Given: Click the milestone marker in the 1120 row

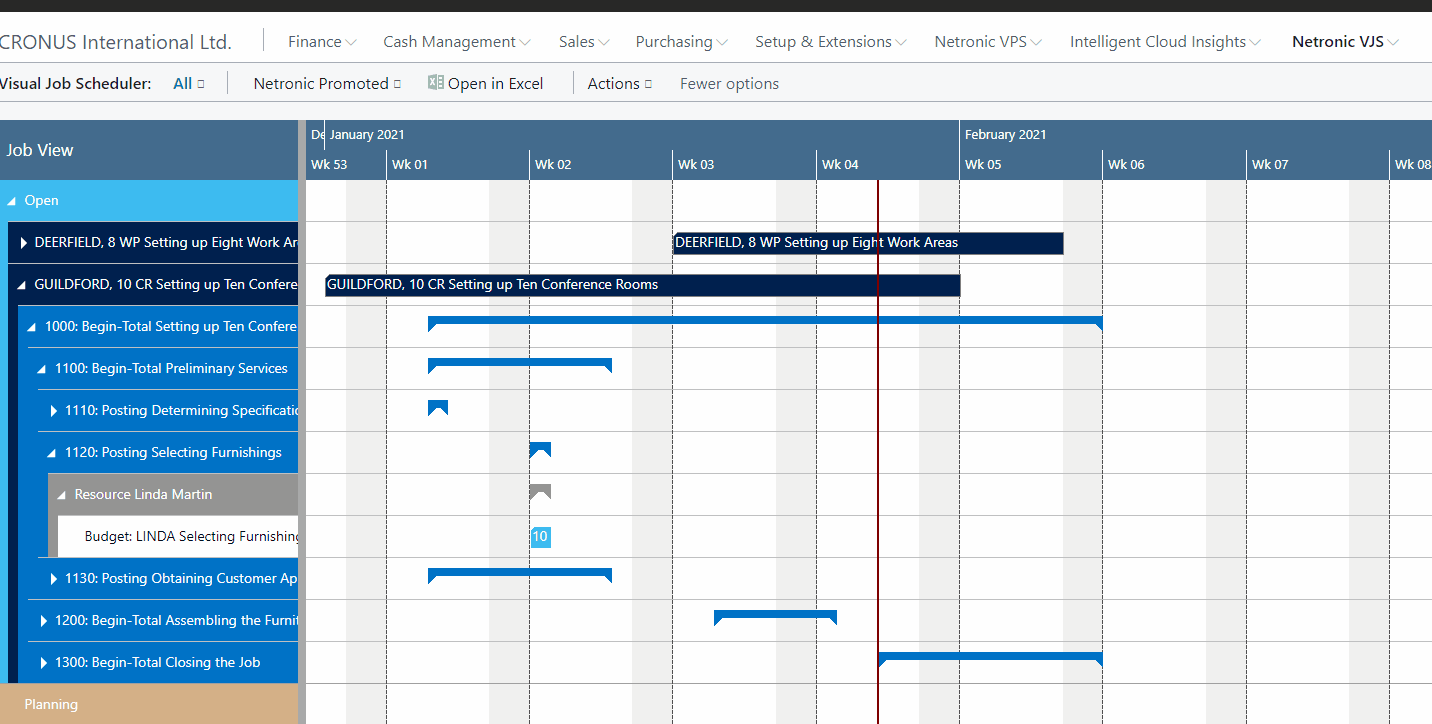Looking at the screenshot, I should tap(540, 449).
